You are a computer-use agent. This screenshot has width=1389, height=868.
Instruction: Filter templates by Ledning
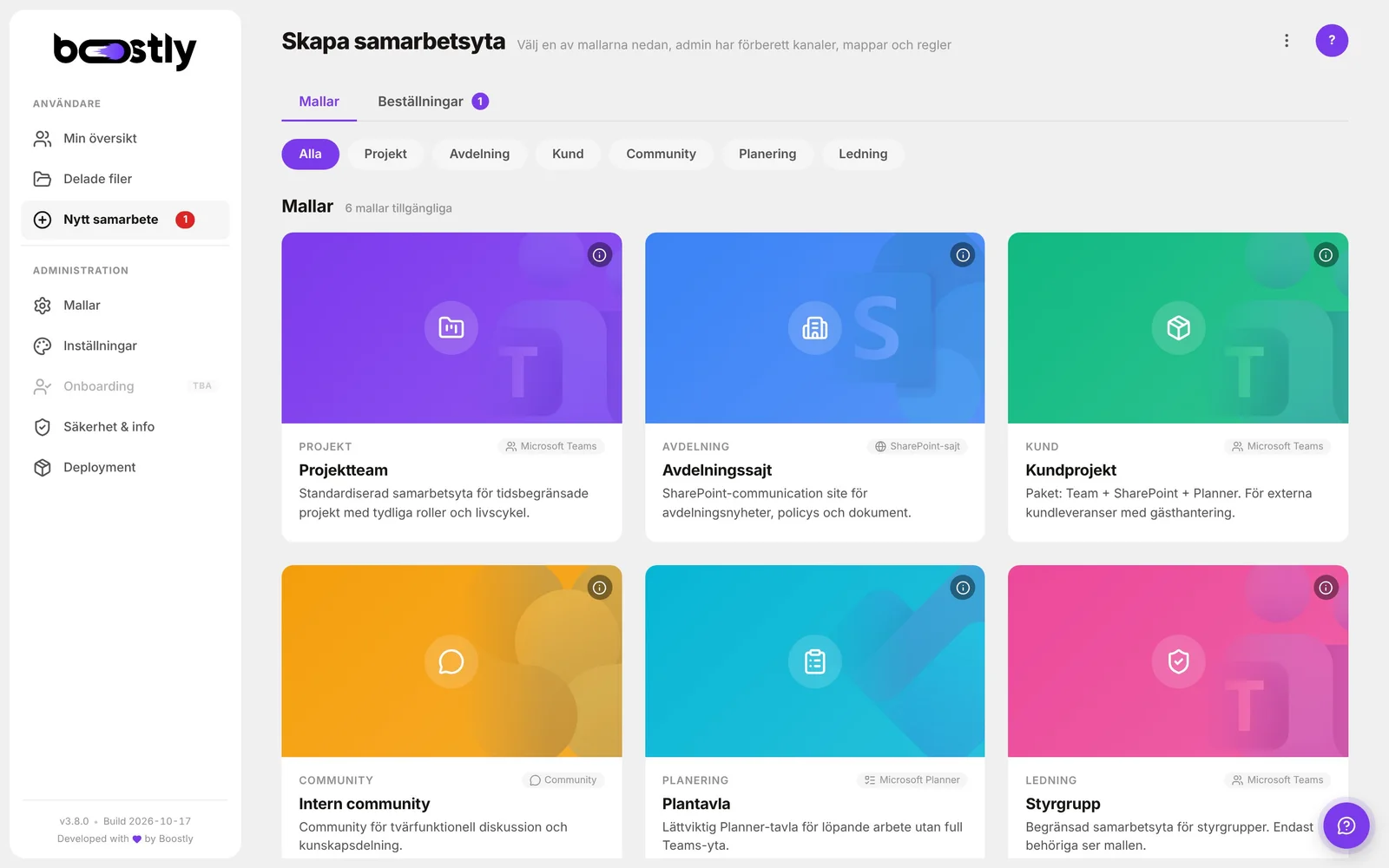(x=863, y=154)
